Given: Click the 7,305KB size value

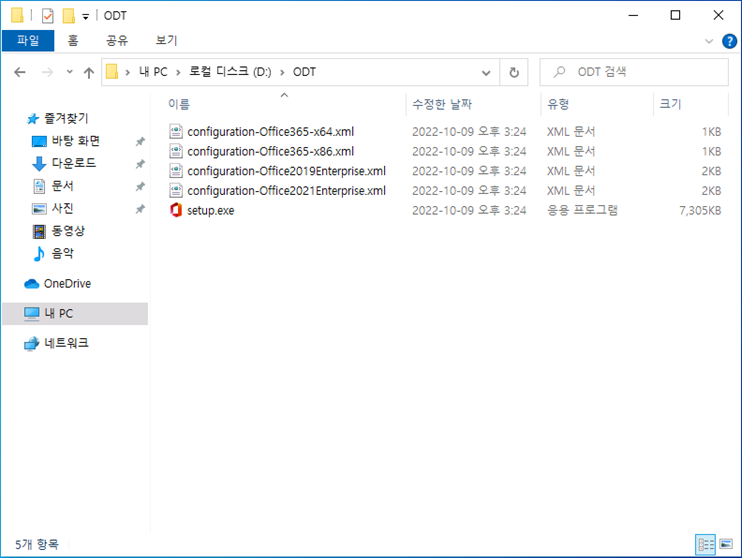Looking at the screenshot, I should 700,211.
